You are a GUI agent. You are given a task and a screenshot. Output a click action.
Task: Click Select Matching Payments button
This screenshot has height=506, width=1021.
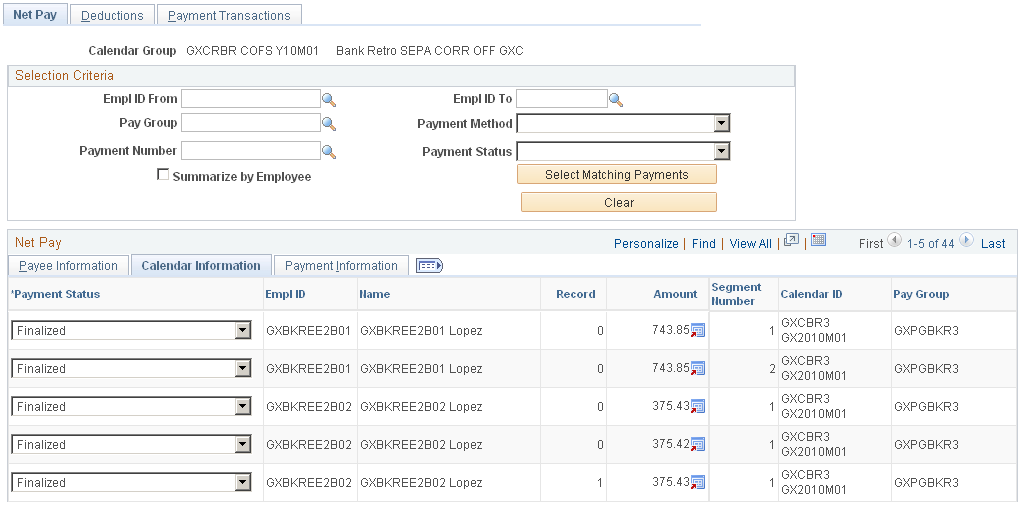(617, 175)
